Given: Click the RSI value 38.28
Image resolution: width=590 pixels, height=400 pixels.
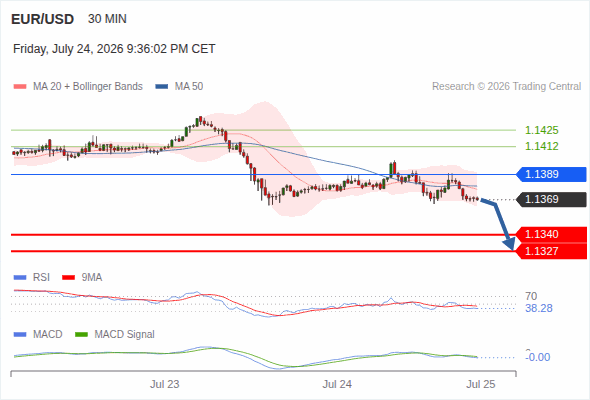Looking at the screenshot, I should click(x=539, y=309).
